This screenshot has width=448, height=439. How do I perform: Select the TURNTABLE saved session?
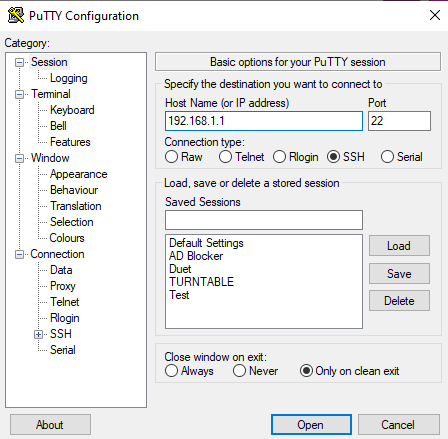click(201, 282)
